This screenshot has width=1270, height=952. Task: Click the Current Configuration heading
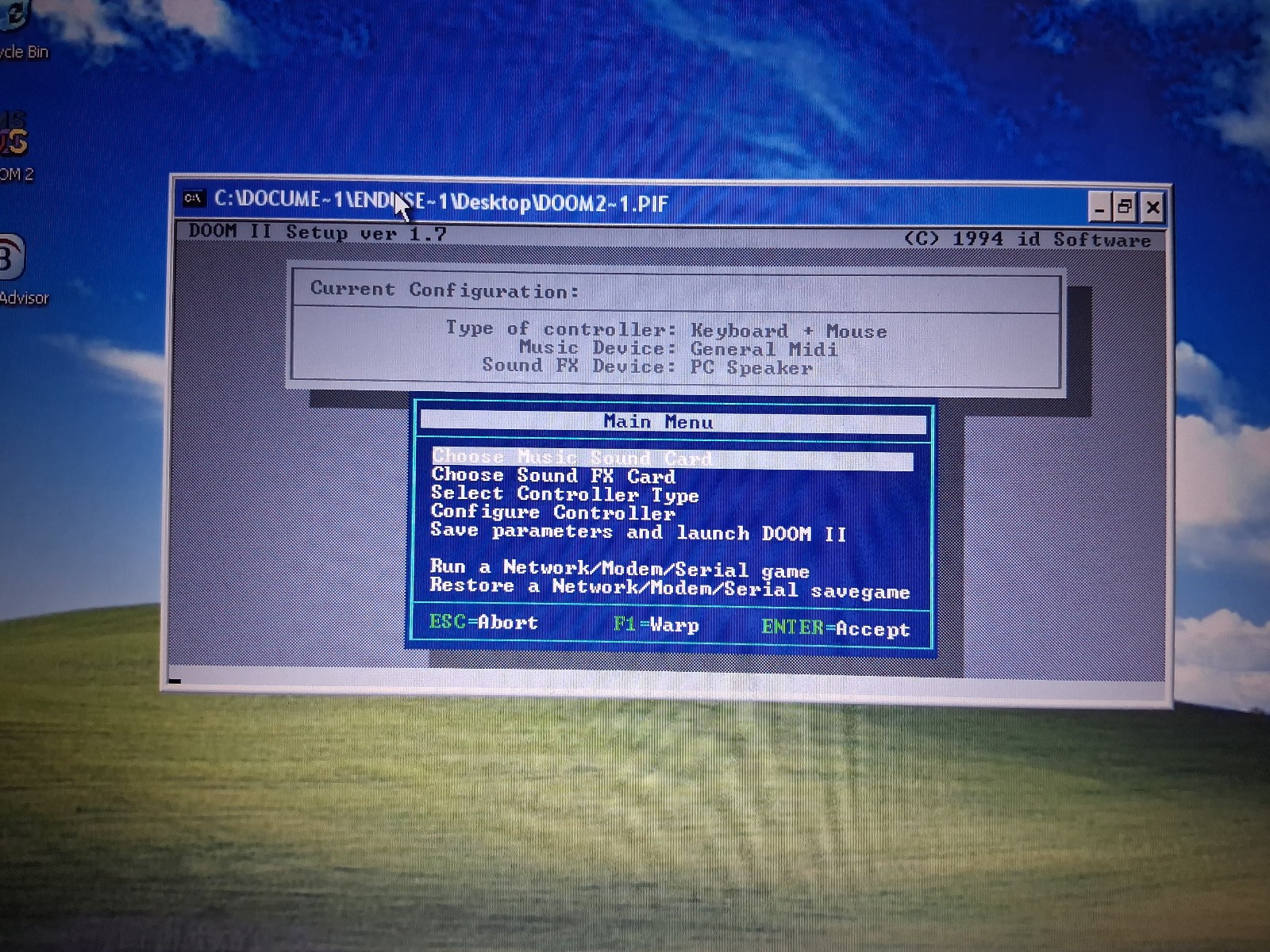pyautogui.click(x=444, y=290)
